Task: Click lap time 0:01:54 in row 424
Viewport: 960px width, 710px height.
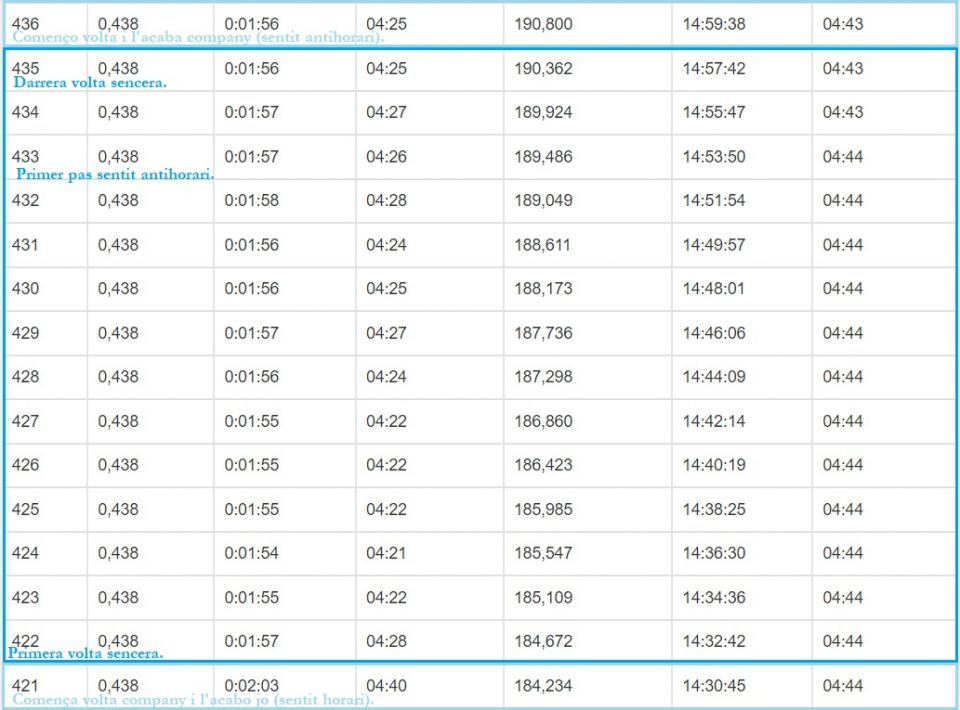Action: point(251,553)
